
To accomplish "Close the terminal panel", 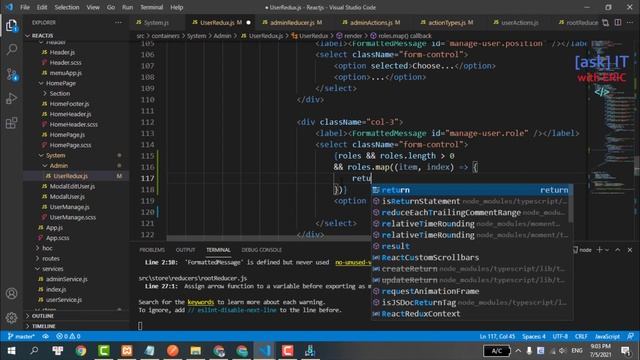I will click(630, 250).
